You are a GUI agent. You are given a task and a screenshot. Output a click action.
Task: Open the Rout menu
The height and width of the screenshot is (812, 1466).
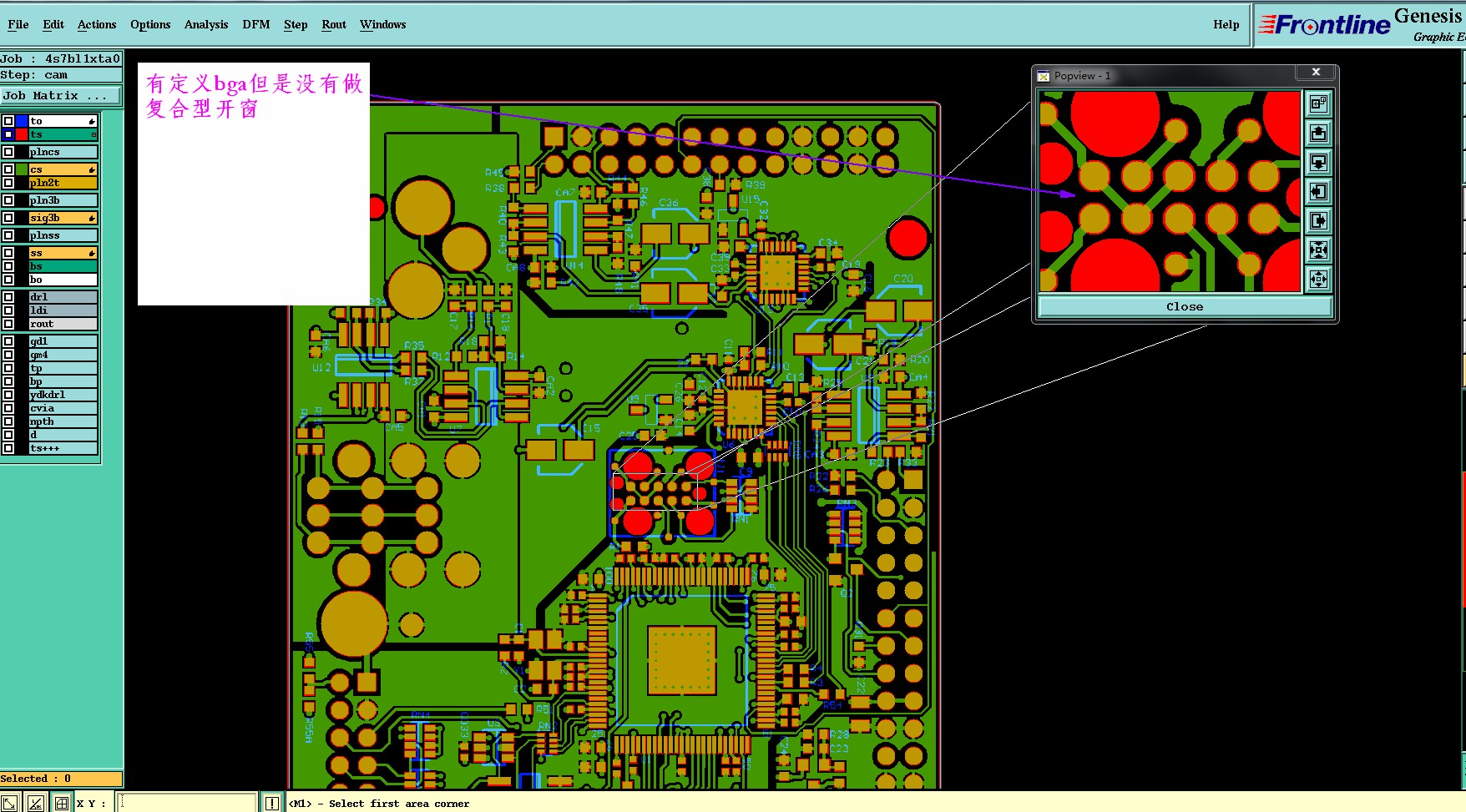pyautogui.click(x=334, y=24)
